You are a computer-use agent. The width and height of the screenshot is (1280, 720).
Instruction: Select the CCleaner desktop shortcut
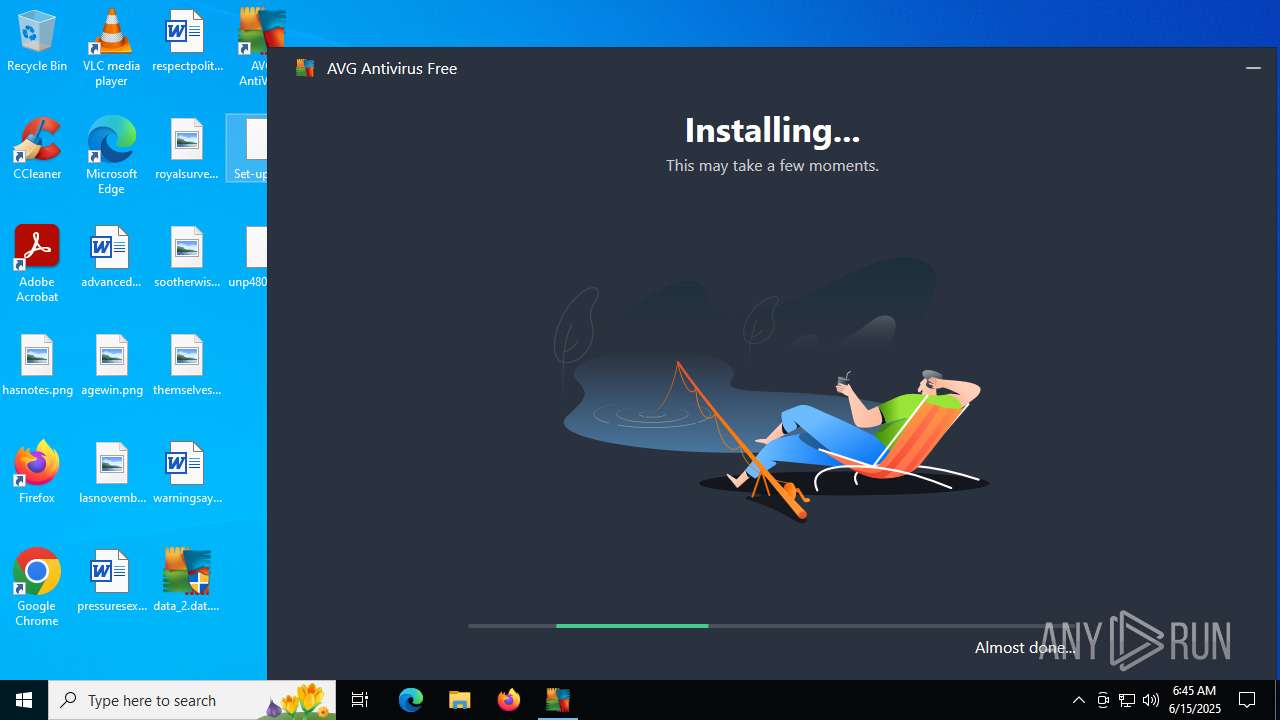coord(37,150)
